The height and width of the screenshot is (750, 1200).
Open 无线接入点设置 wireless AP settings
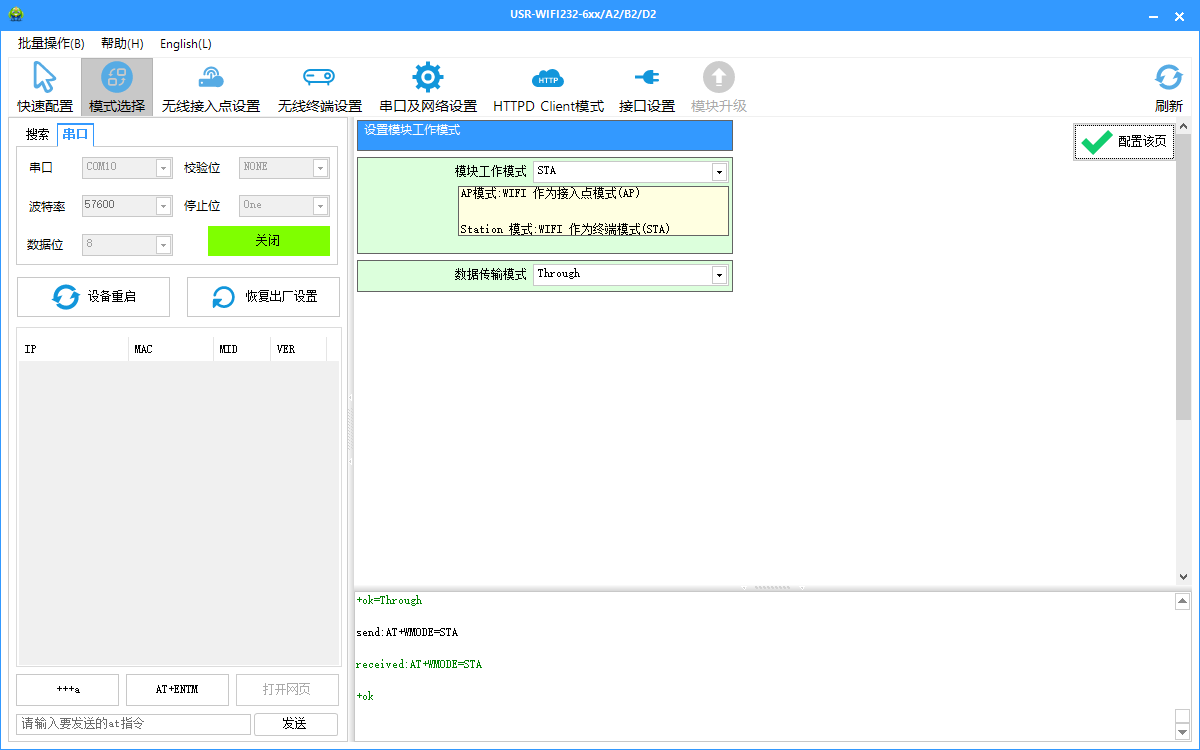(211, 87)
